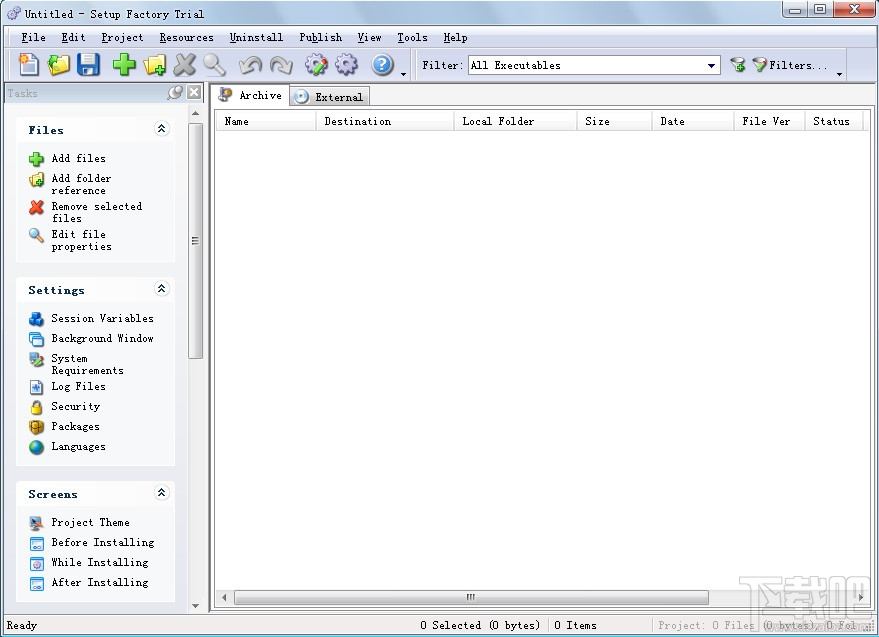879x637 pixels.
Task: Click the Add files link
Action: point(78,159)
